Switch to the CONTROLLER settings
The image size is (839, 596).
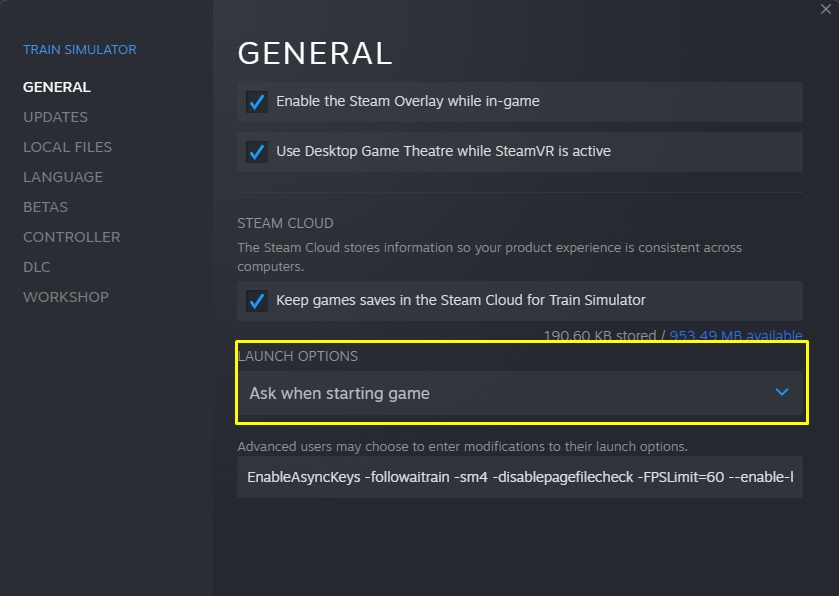72,237
